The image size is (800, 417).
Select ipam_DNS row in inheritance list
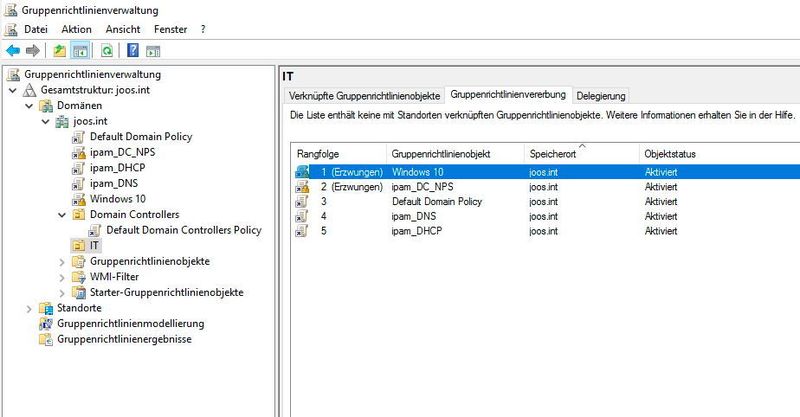[x=547, y=216]
